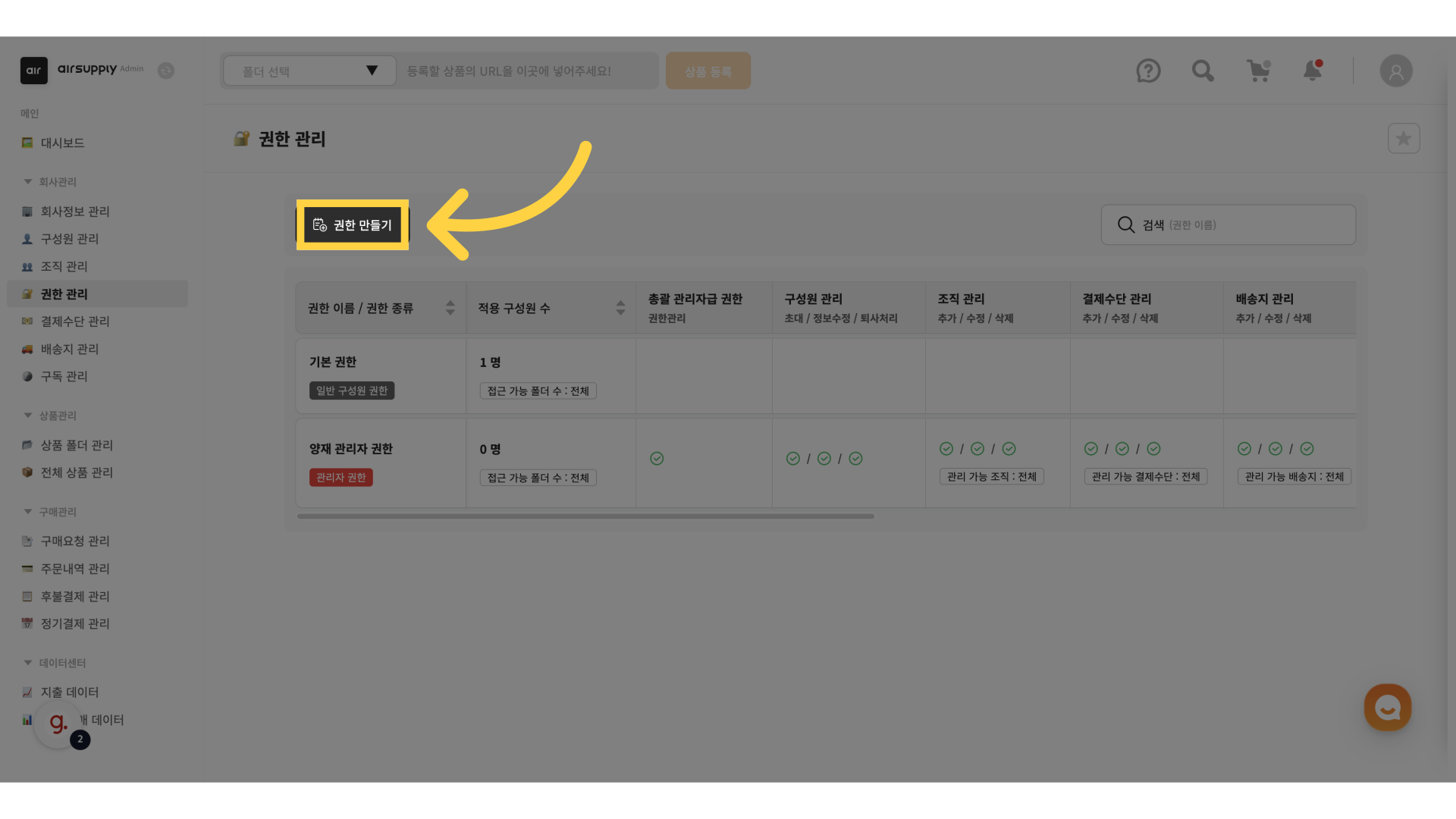Sort by 권한 이름 / 권한 종류 column
The image size is (1456, 819).
pos(450,308)
